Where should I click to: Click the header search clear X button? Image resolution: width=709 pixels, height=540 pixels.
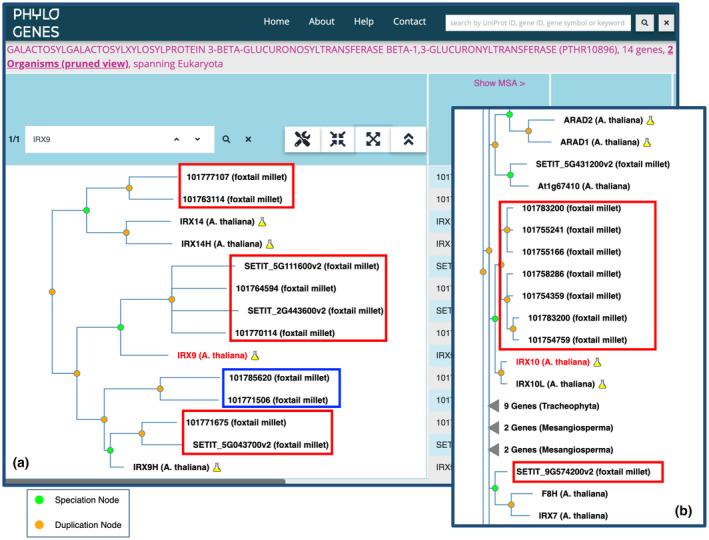point(667,22)
